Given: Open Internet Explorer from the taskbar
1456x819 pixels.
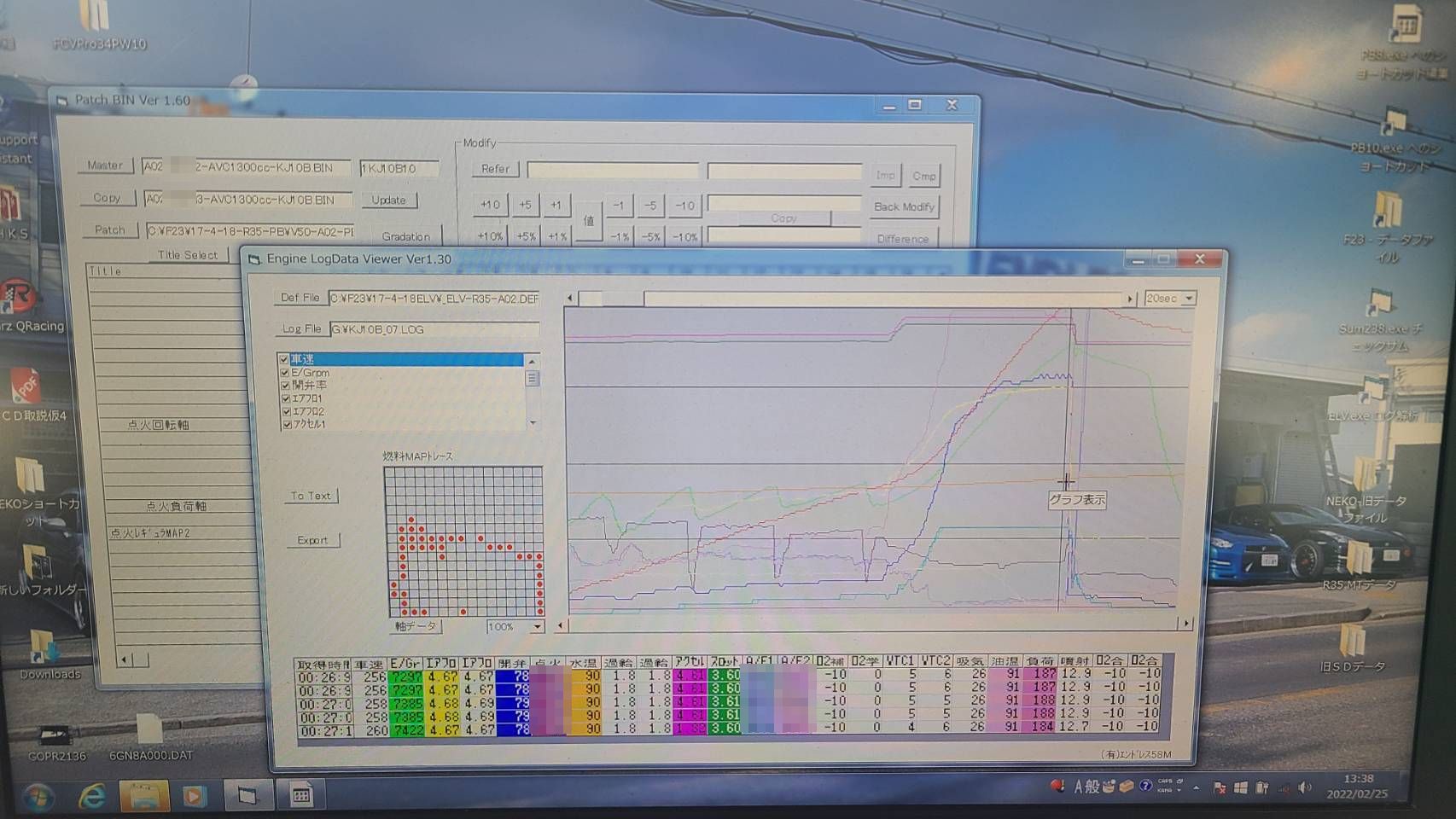Looking at the screenshot, I should (x=91, y=796).
